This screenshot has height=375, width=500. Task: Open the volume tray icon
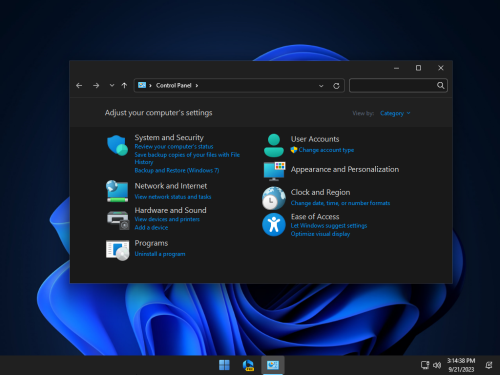[437, 365]
